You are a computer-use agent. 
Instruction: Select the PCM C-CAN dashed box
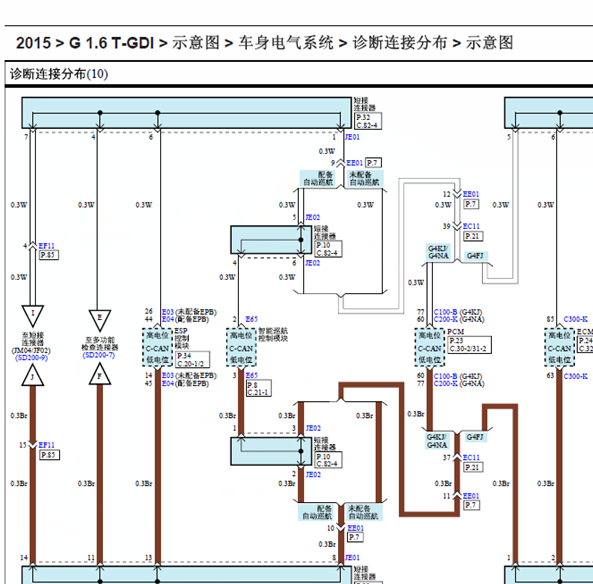click(430, 347)
